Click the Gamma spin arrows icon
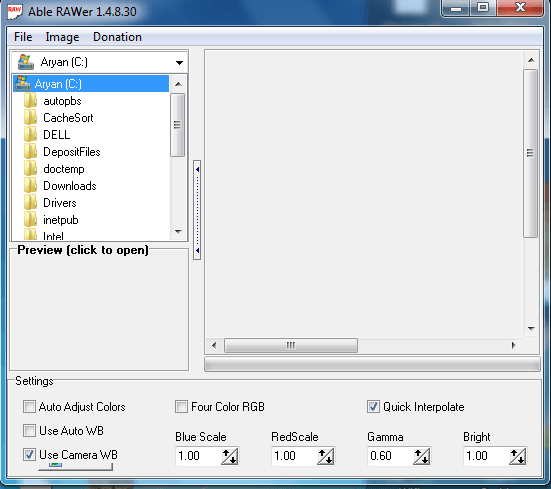551x489 pixels. [x=422, y=456]
